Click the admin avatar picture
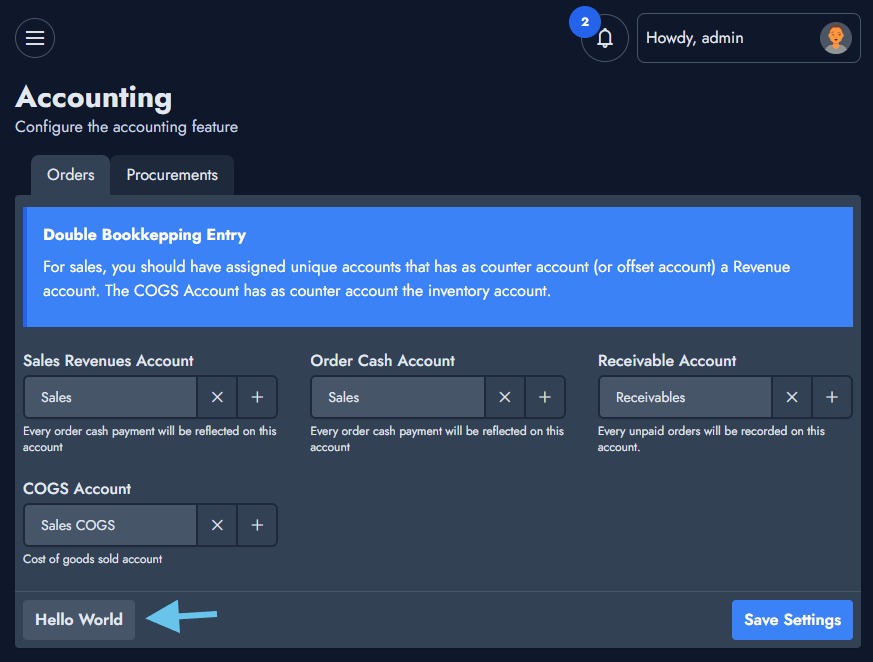873x662 pixels. (835, 38)
